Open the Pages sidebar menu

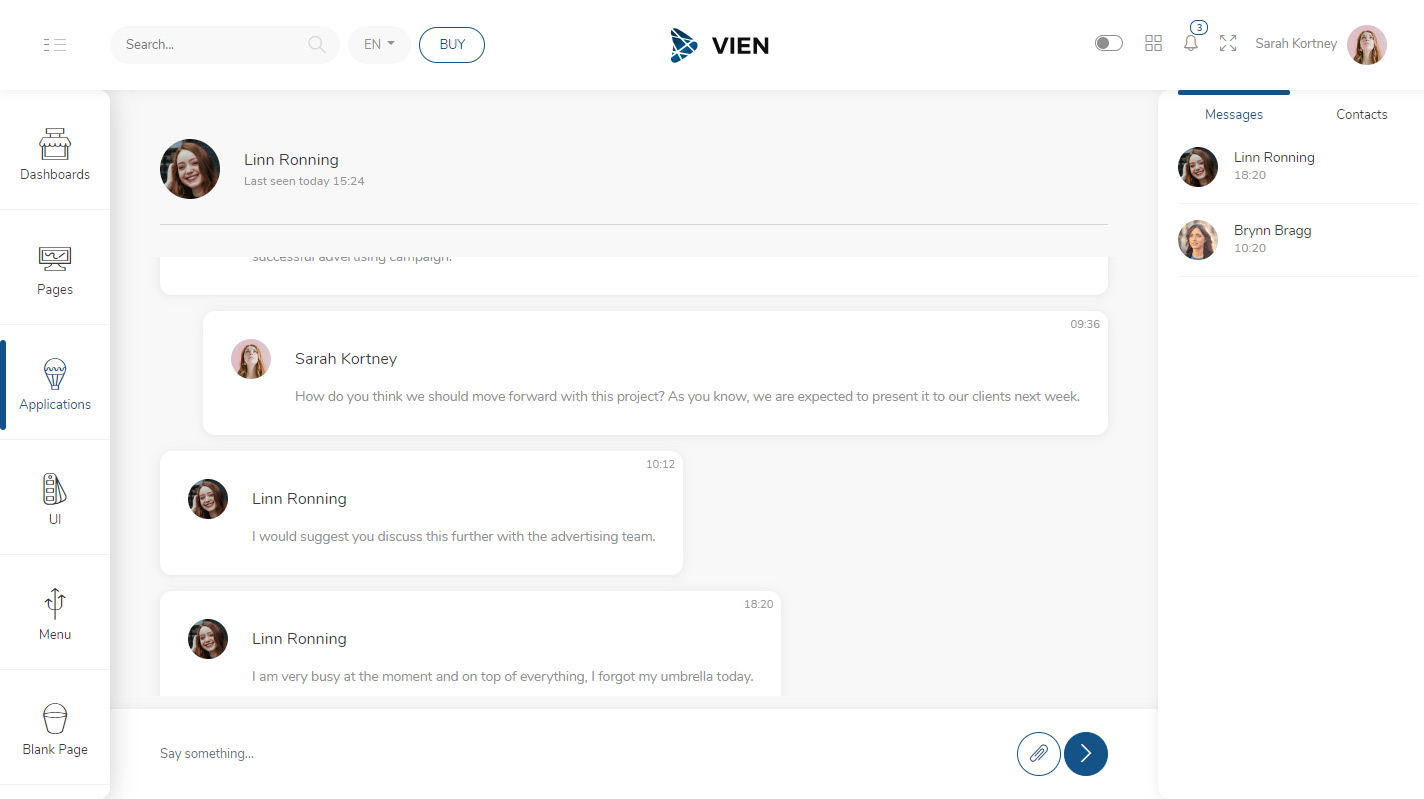55,270
